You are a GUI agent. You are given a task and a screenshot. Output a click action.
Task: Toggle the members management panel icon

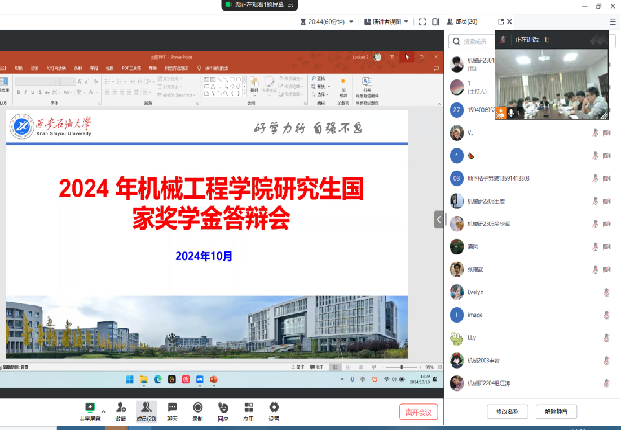click(146, 409)
